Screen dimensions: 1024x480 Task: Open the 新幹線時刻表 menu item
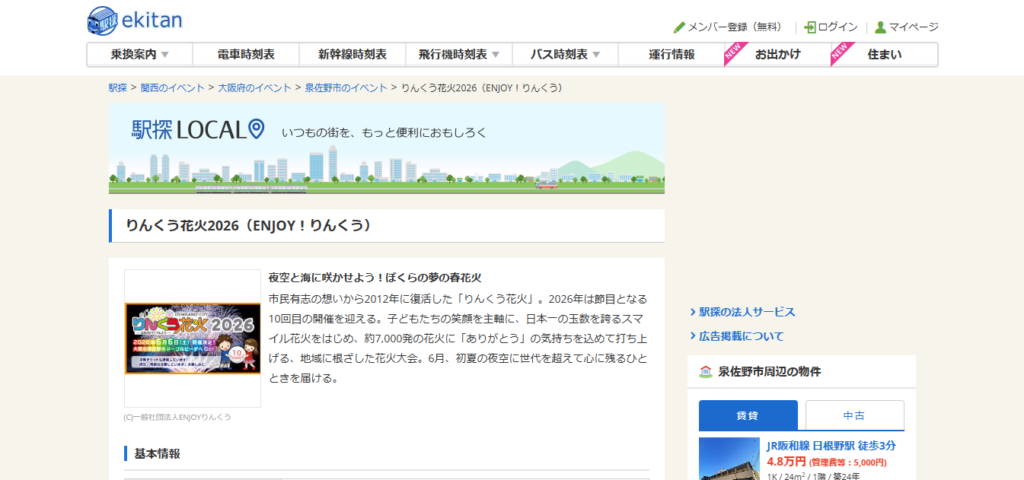352,55
